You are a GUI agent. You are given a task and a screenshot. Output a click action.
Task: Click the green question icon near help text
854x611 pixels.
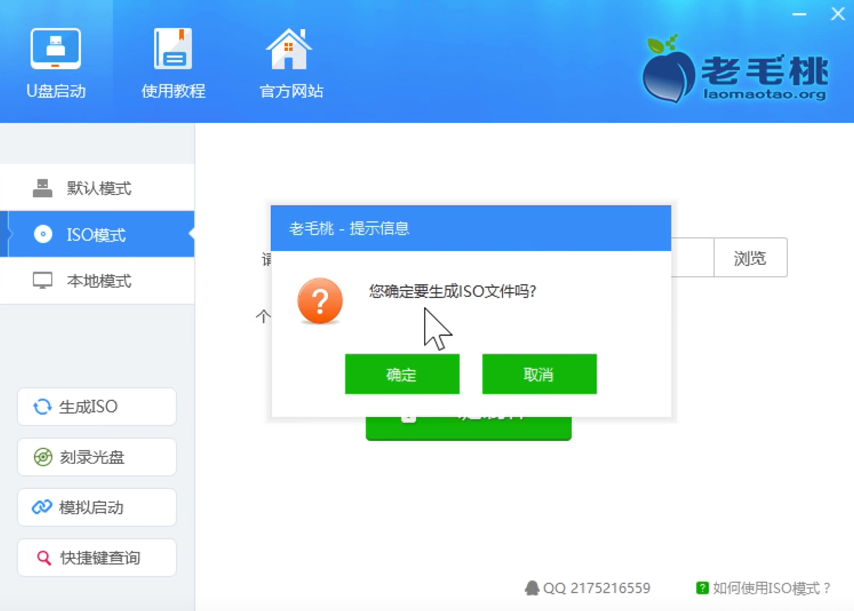(x=701, y=588)
